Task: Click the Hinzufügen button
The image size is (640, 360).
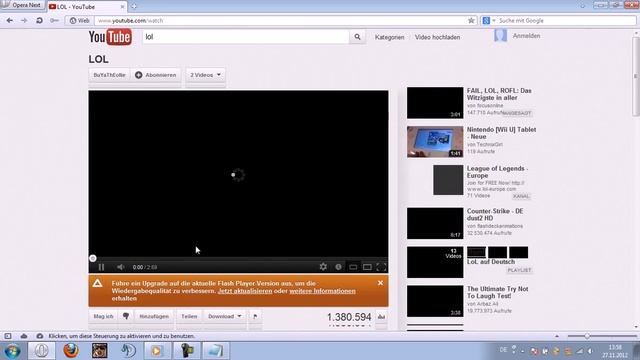Action: pos(154,316)
